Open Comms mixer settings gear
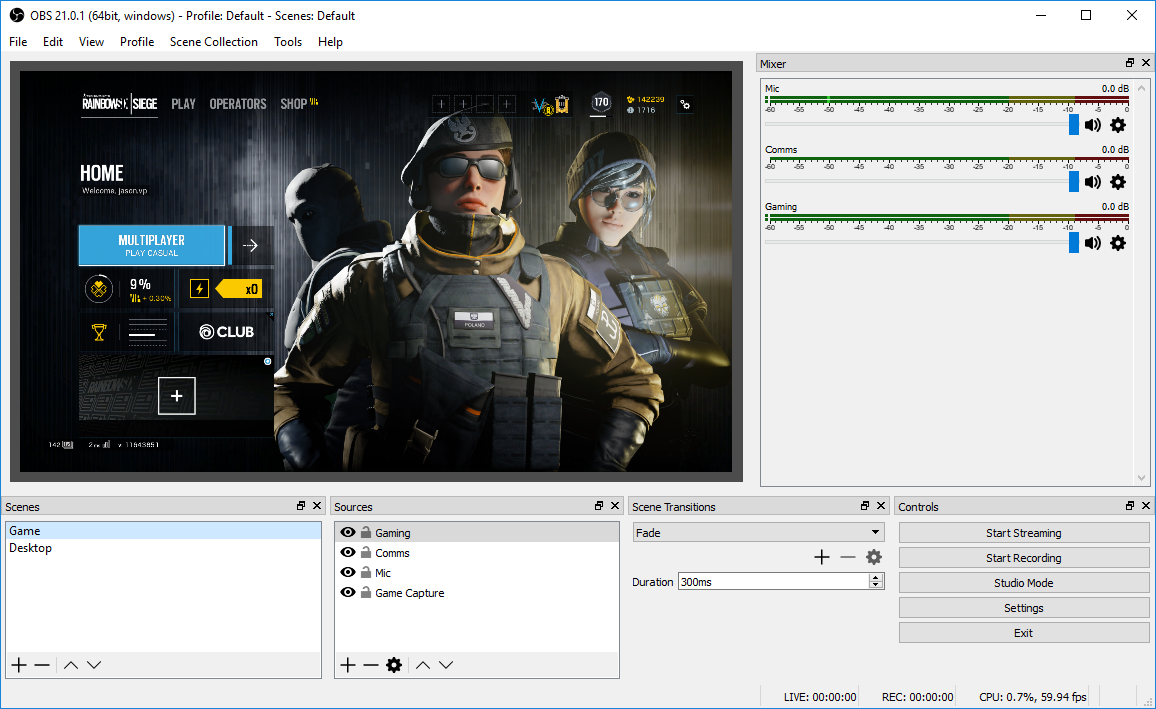1156x709 pixels. (1118, 182)
